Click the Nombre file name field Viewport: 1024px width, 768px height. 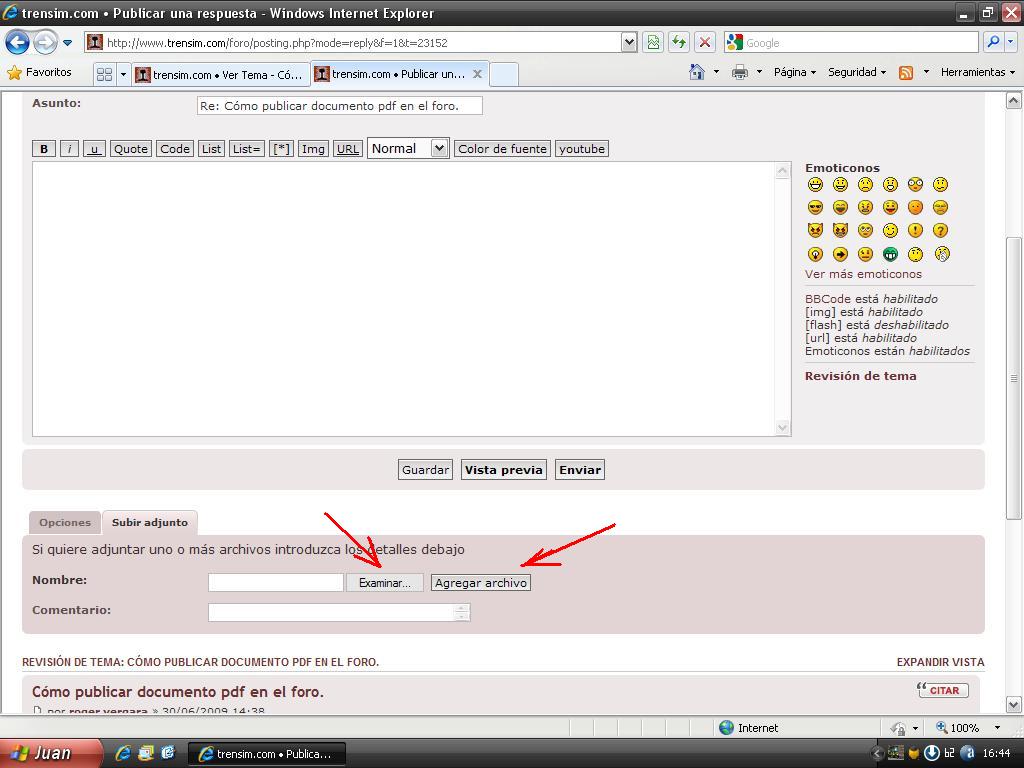click(276, 582)
